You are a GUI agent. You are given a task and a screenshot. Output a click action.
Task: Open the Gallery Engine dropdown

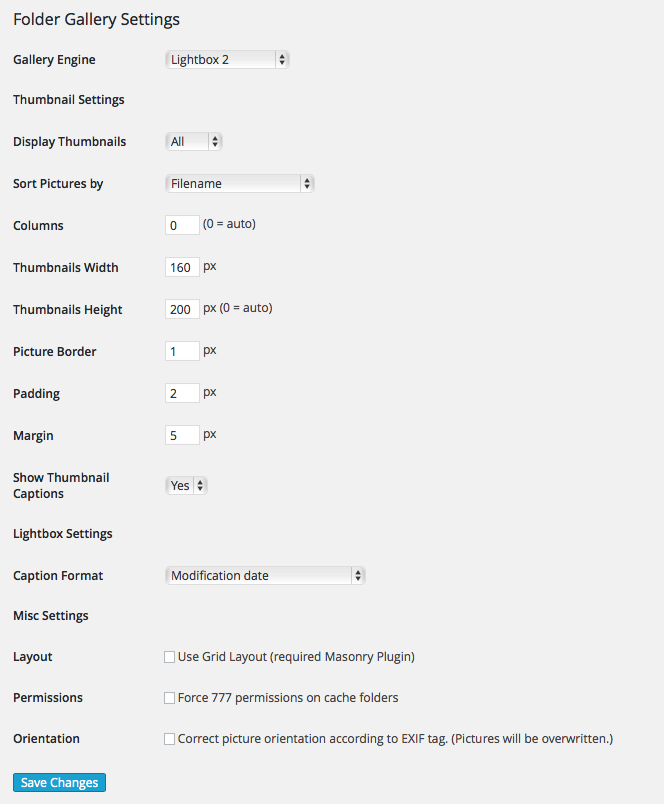pos(227,59)
